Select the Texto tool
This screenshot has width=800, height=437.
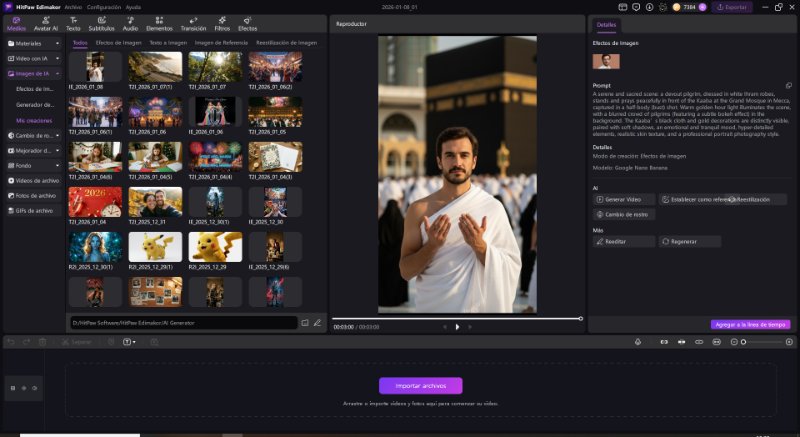pyautogui.click(x=73, y=24)
